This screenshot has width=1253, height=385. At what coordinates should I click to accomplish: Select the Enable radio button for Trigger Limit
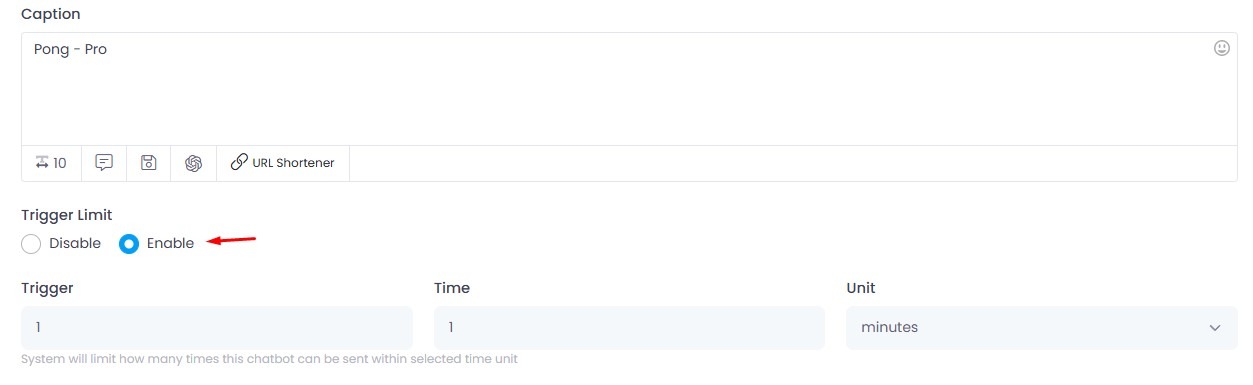pos(129,244)
